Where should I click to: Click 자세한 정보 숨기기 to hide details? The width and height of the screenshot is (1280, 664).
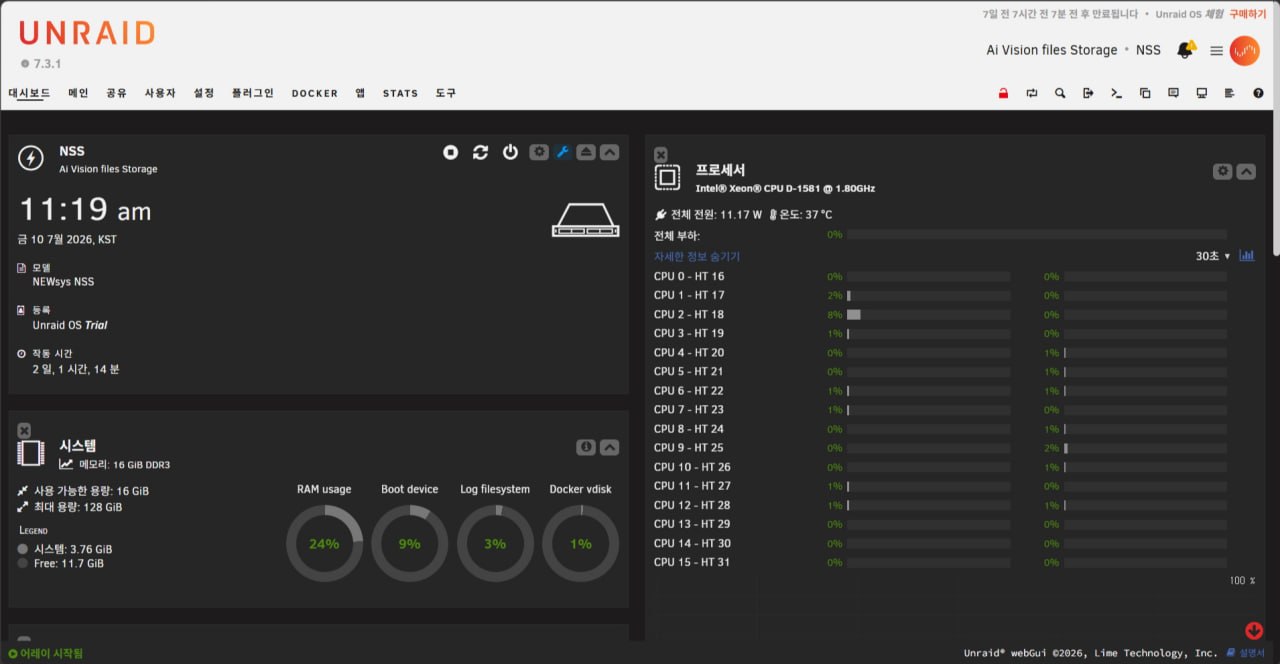(697, 256)
